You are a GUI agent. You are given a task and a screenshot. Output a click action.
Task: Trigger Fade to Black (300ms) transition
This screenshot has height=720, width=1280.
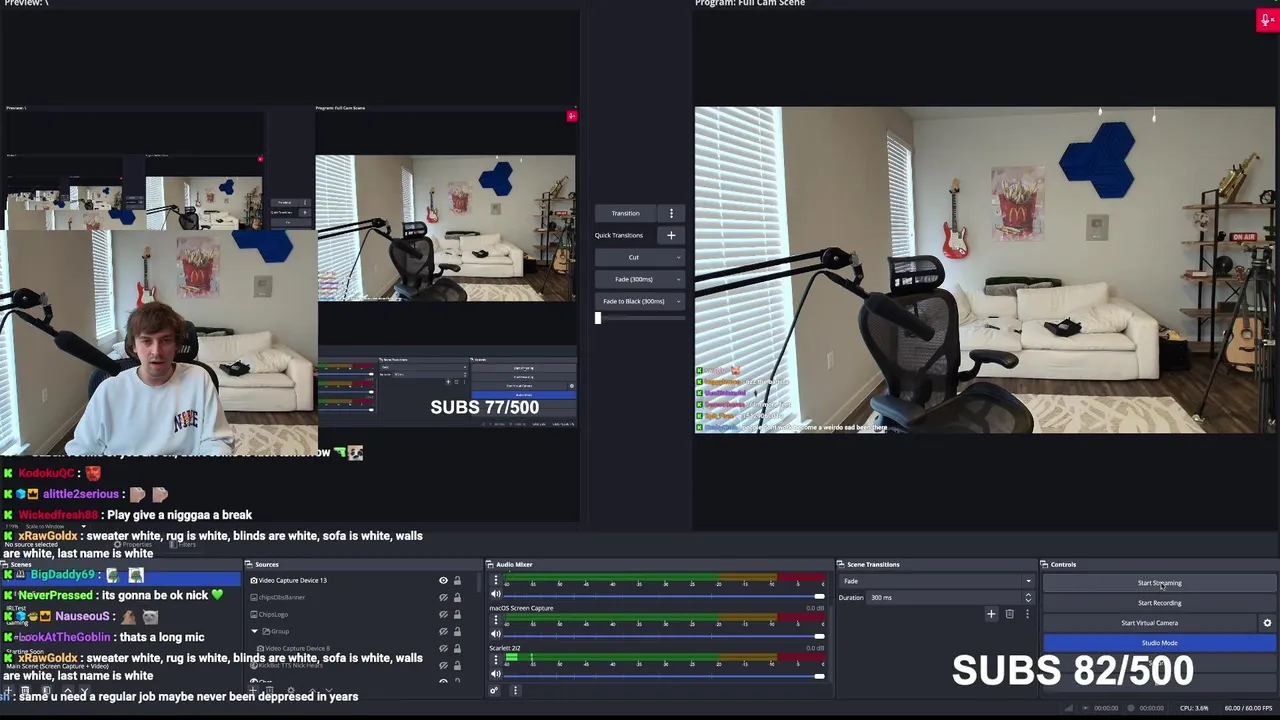634,301
